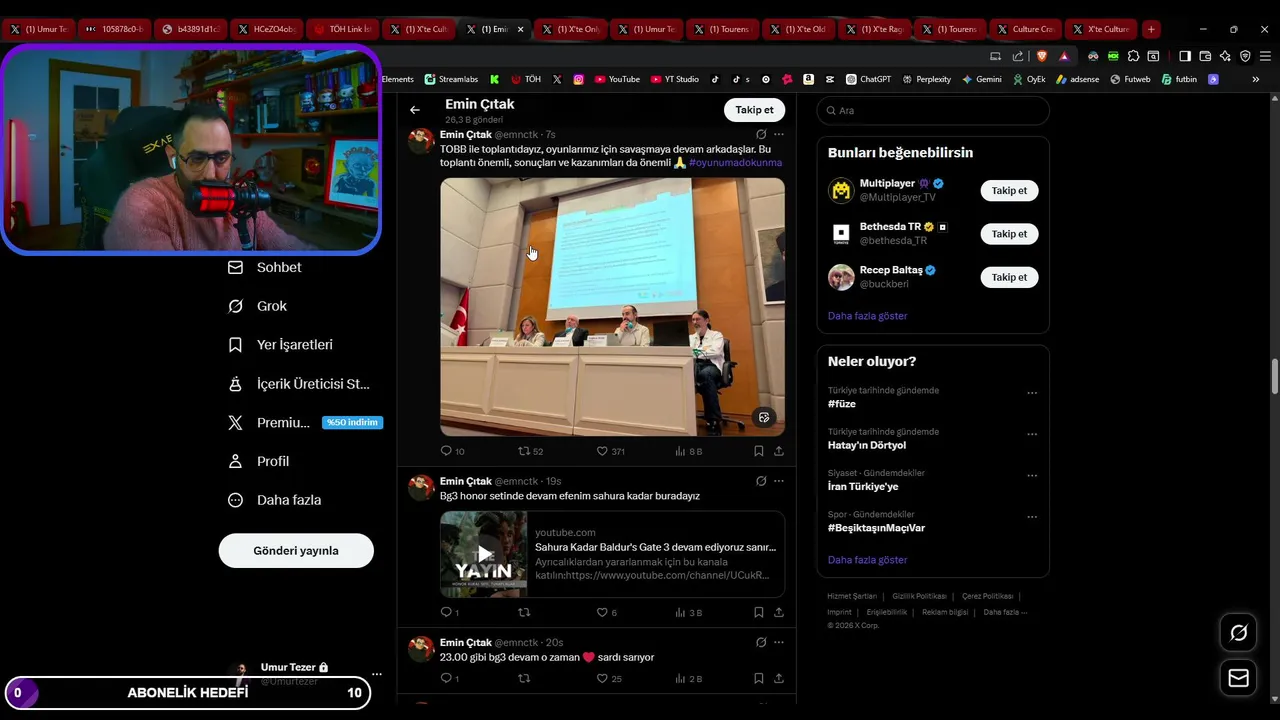Open the TOBB meeting photo

tap(612, 307)
